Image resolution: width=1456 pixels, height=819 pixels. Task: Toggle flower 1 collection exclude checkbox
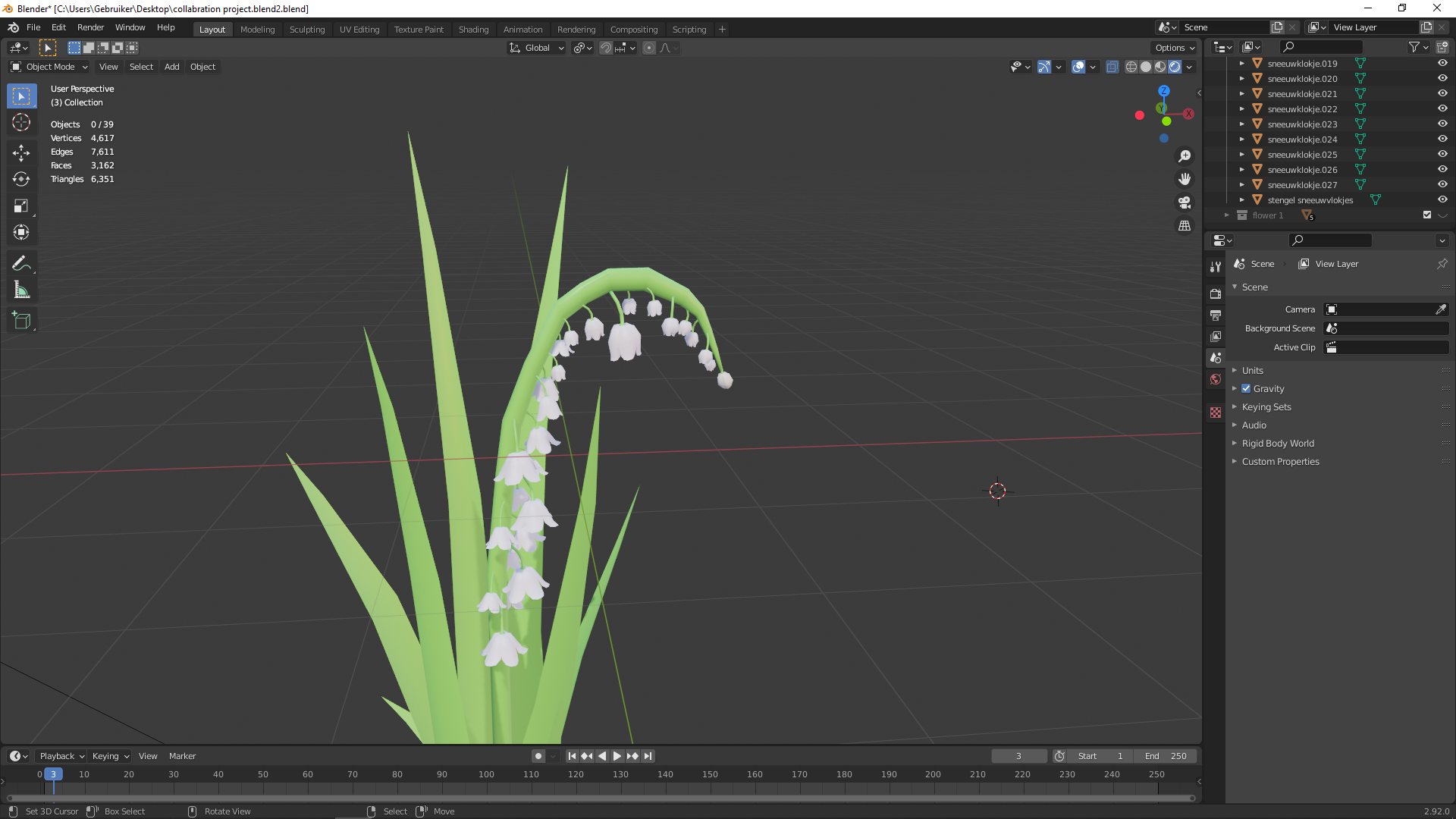(x=1427, y=215)
